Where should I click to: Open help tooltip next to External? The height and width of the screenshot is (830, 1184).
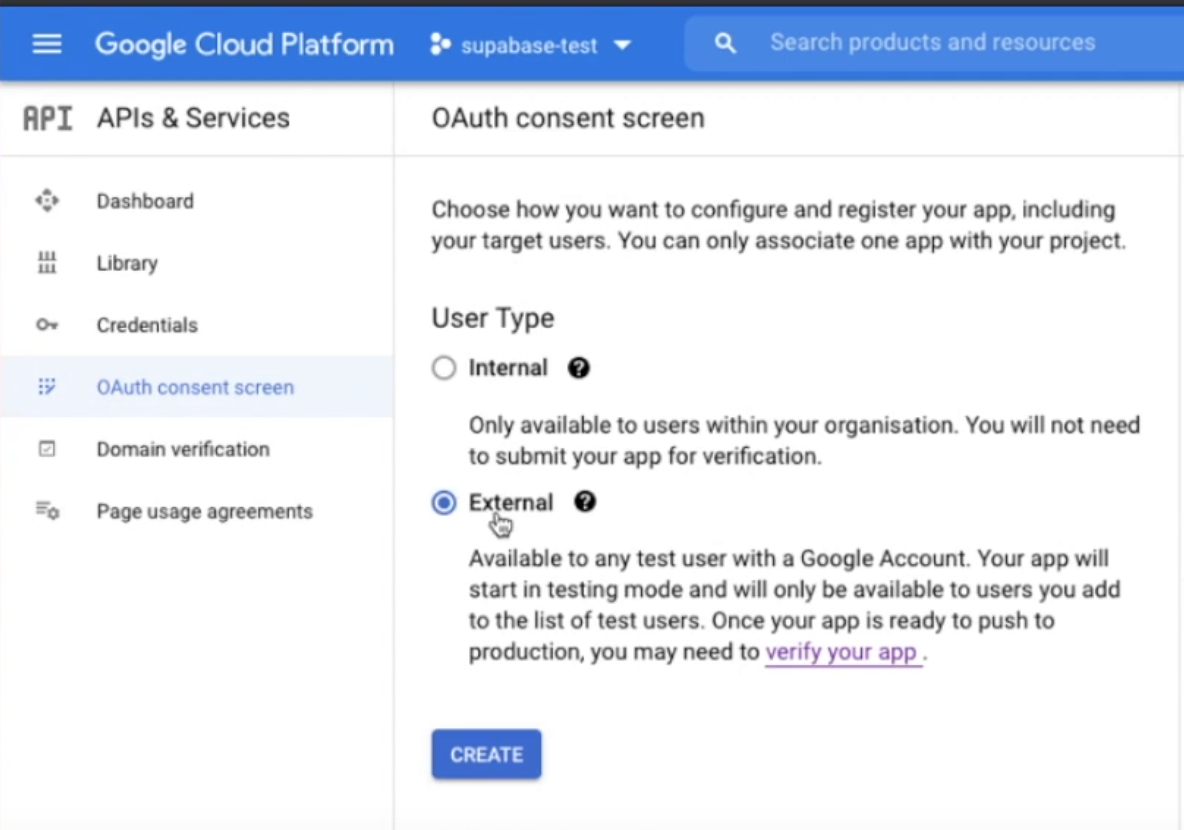pyautogui.click(x=585, y=502)
